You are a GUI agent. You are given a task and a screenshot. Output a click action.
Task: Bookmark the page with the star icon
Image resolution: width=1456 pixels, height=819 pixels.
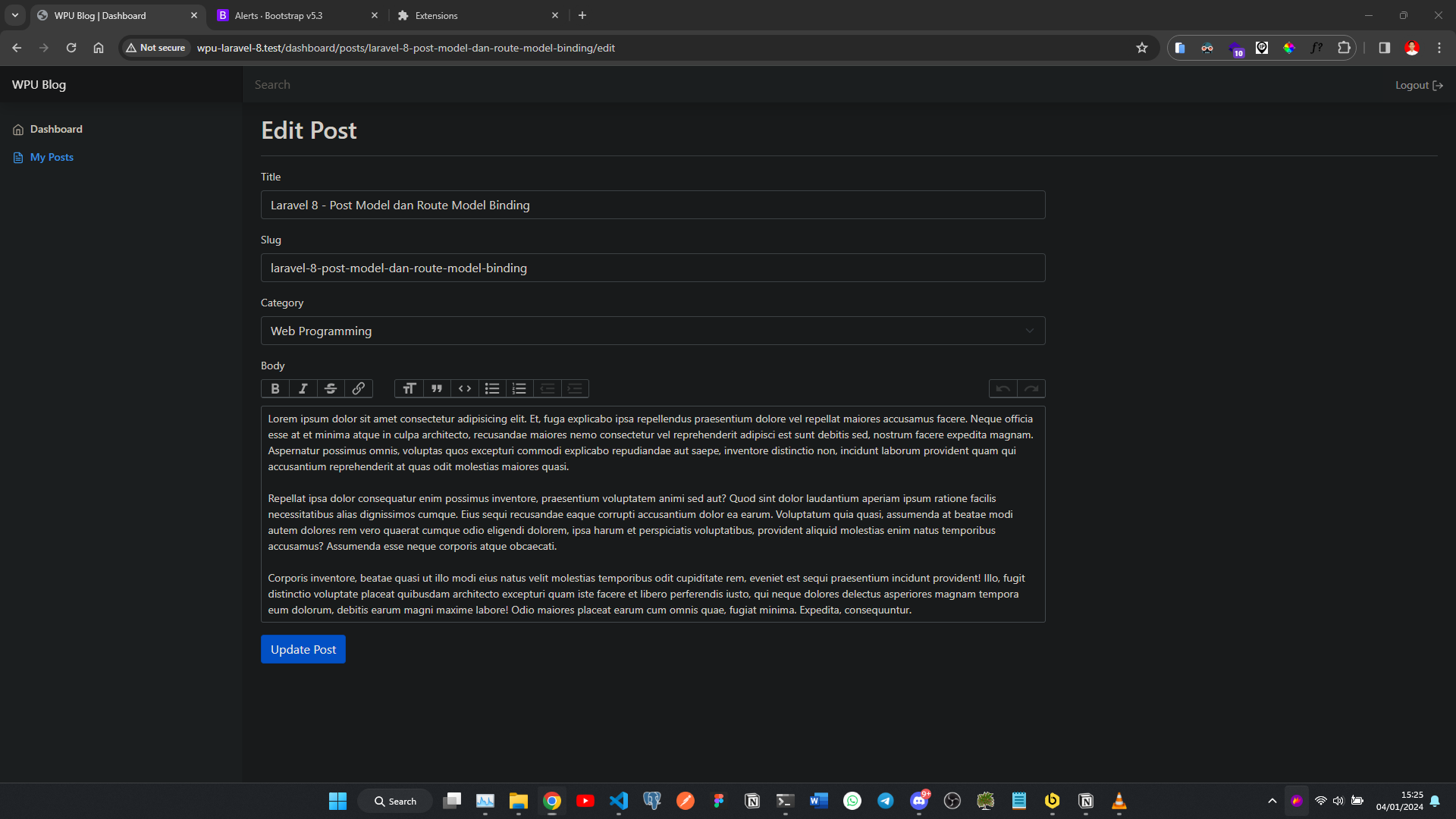[x=1142, y=47]
